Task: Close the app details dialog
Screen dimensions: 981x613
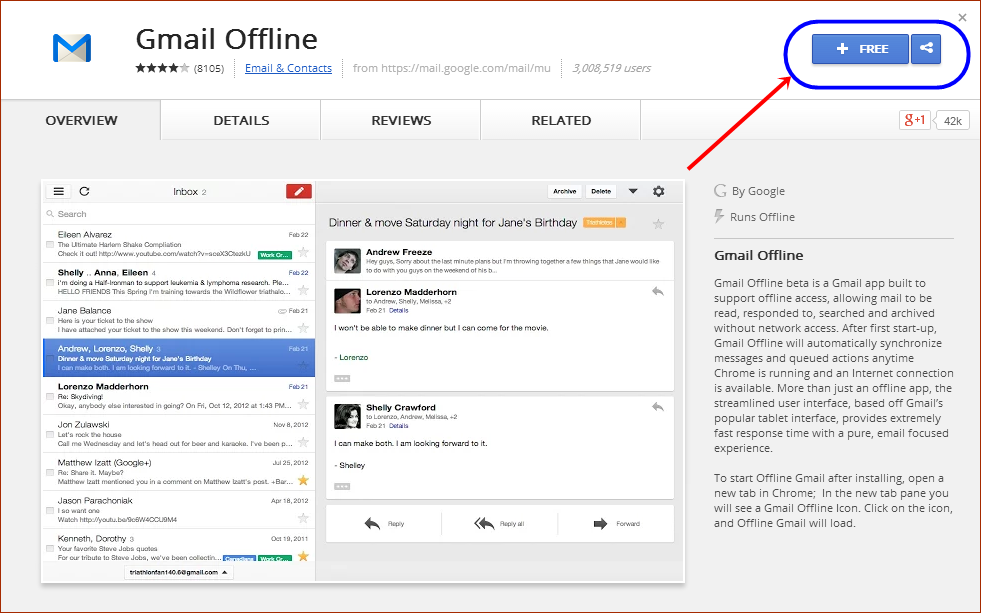Action: (962, 18)
